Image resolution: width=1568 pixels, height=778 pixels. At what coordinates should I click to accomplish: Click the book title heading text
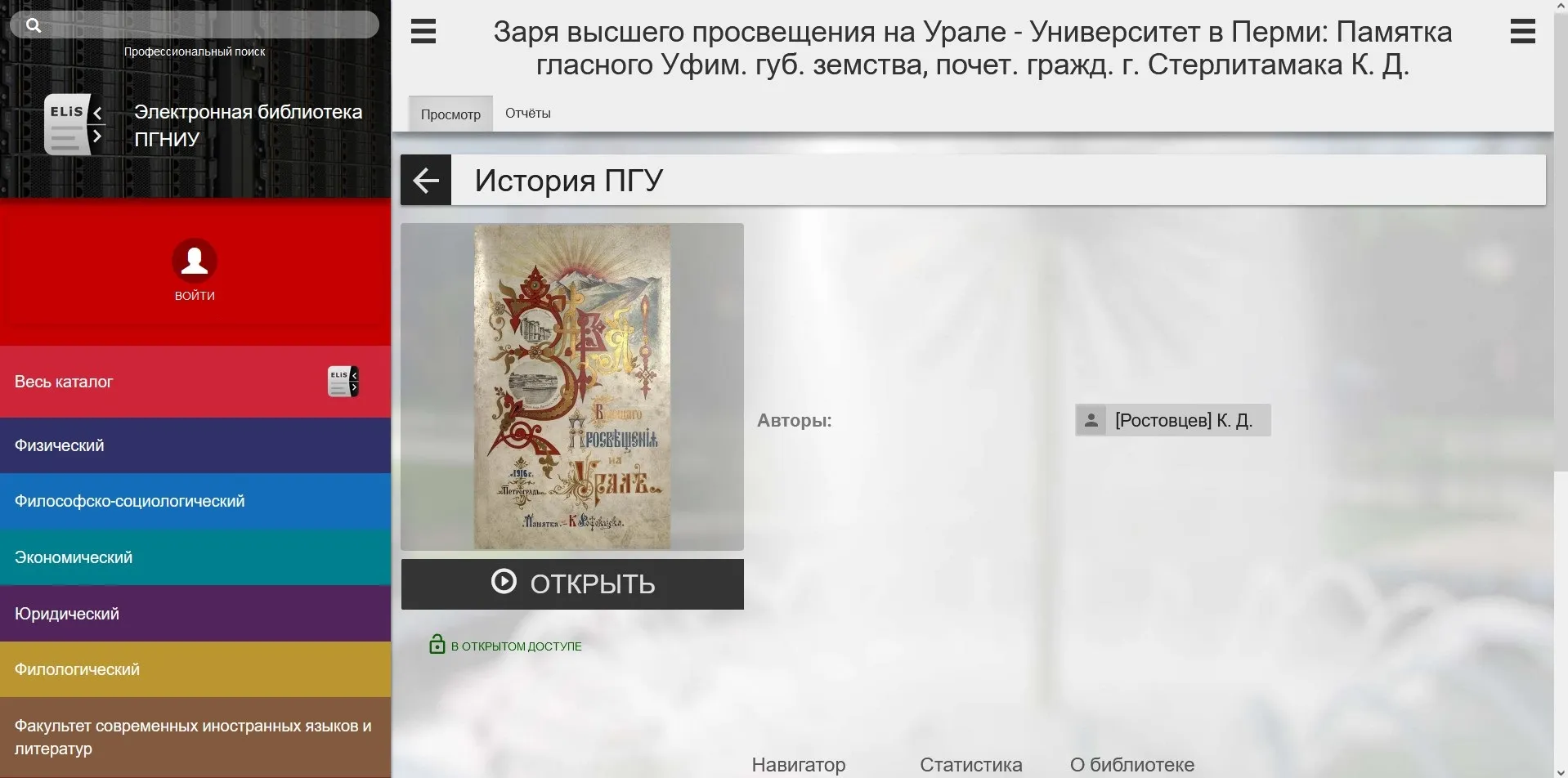973,48
